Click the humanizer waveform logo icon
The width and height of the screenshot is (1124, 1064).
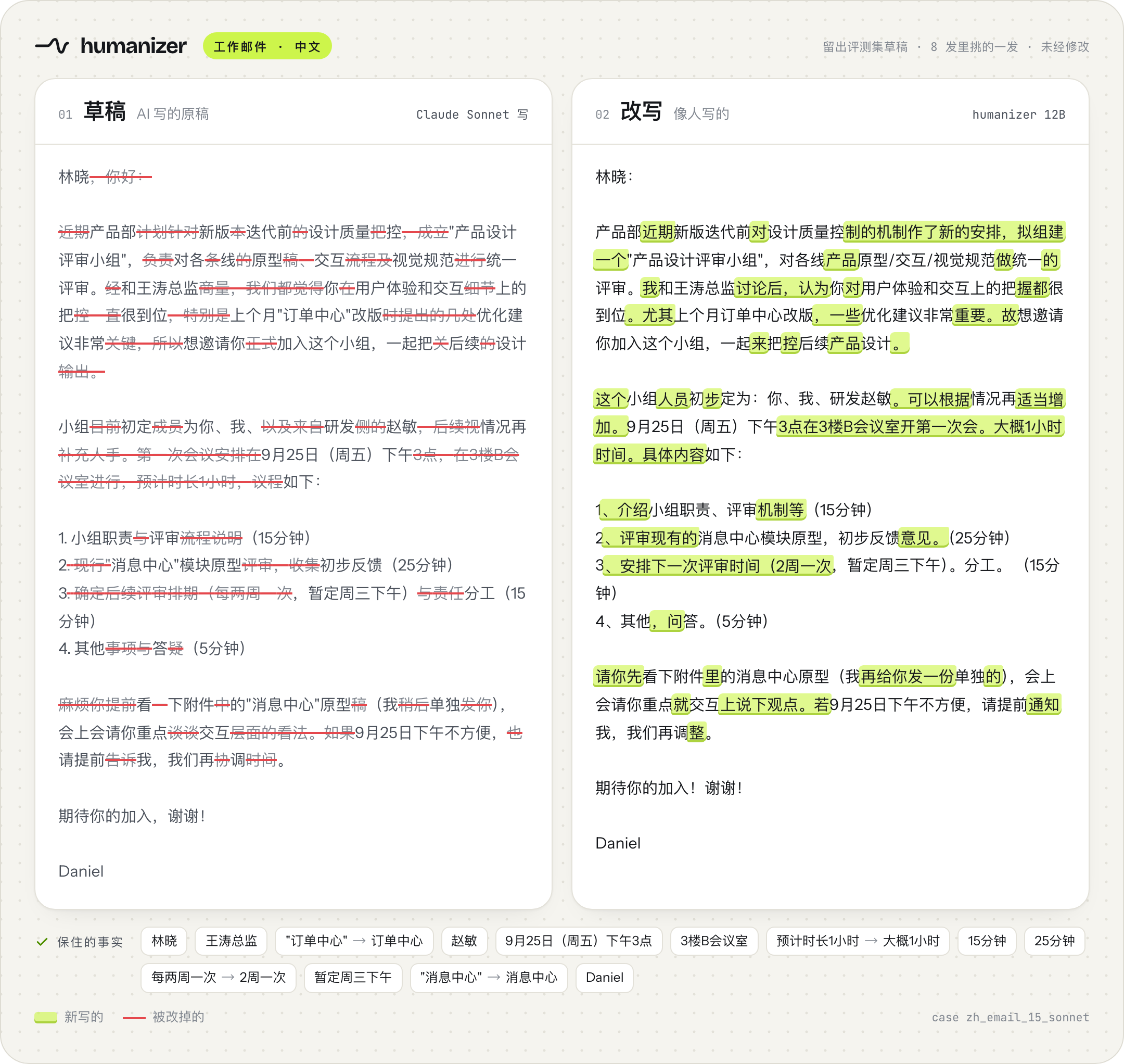click(52, 45)
